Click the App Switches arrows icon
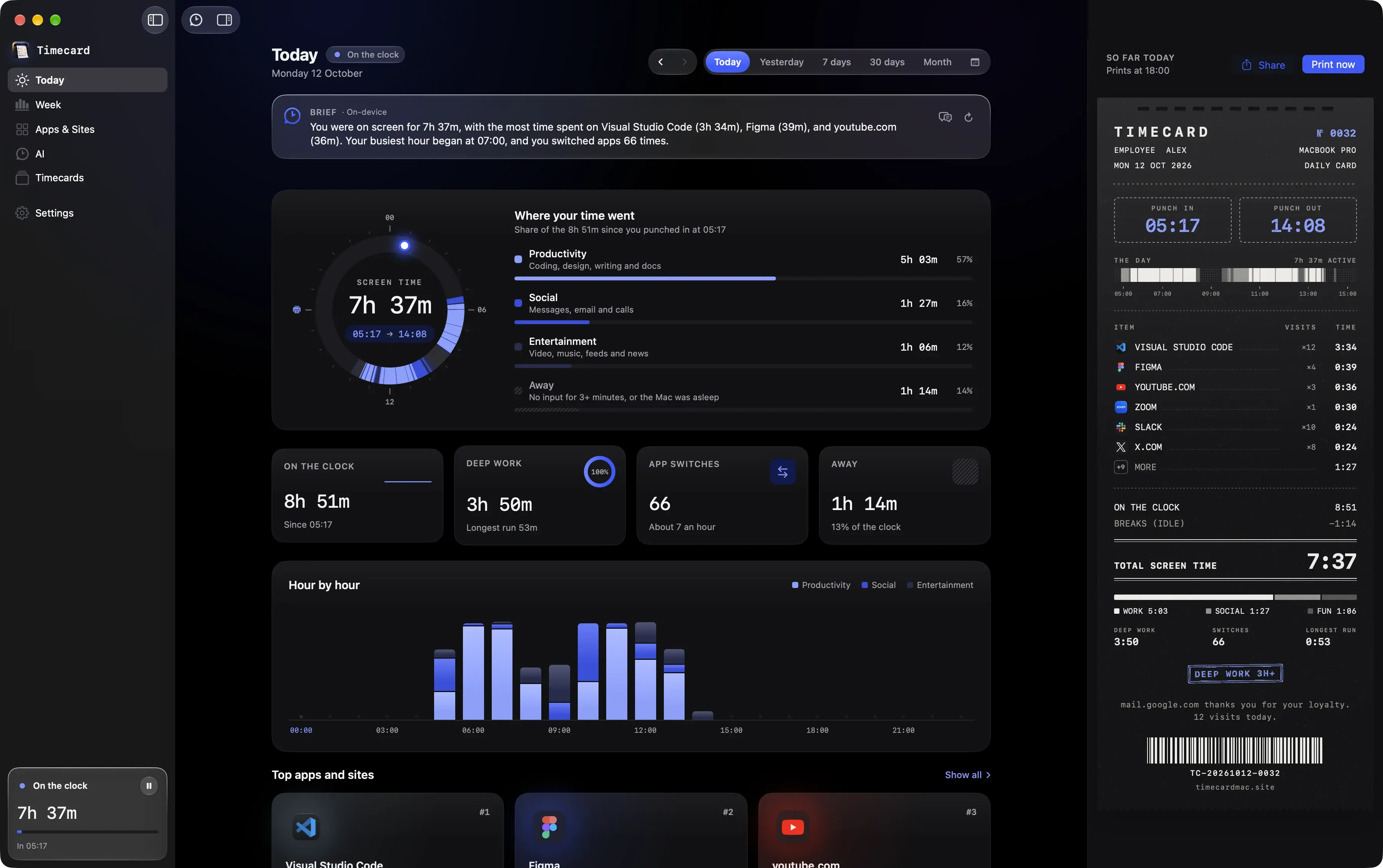Screen dimensions: 1383x868 point(783,472)
